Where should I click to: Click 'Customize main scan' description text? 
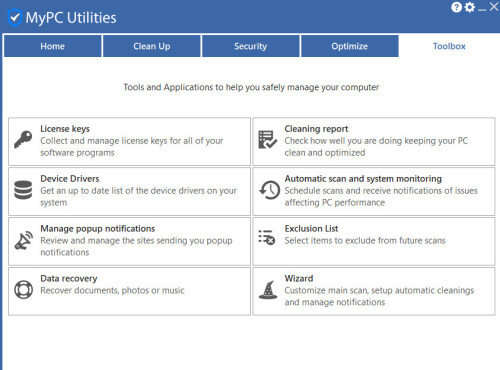tap(379, 296)
